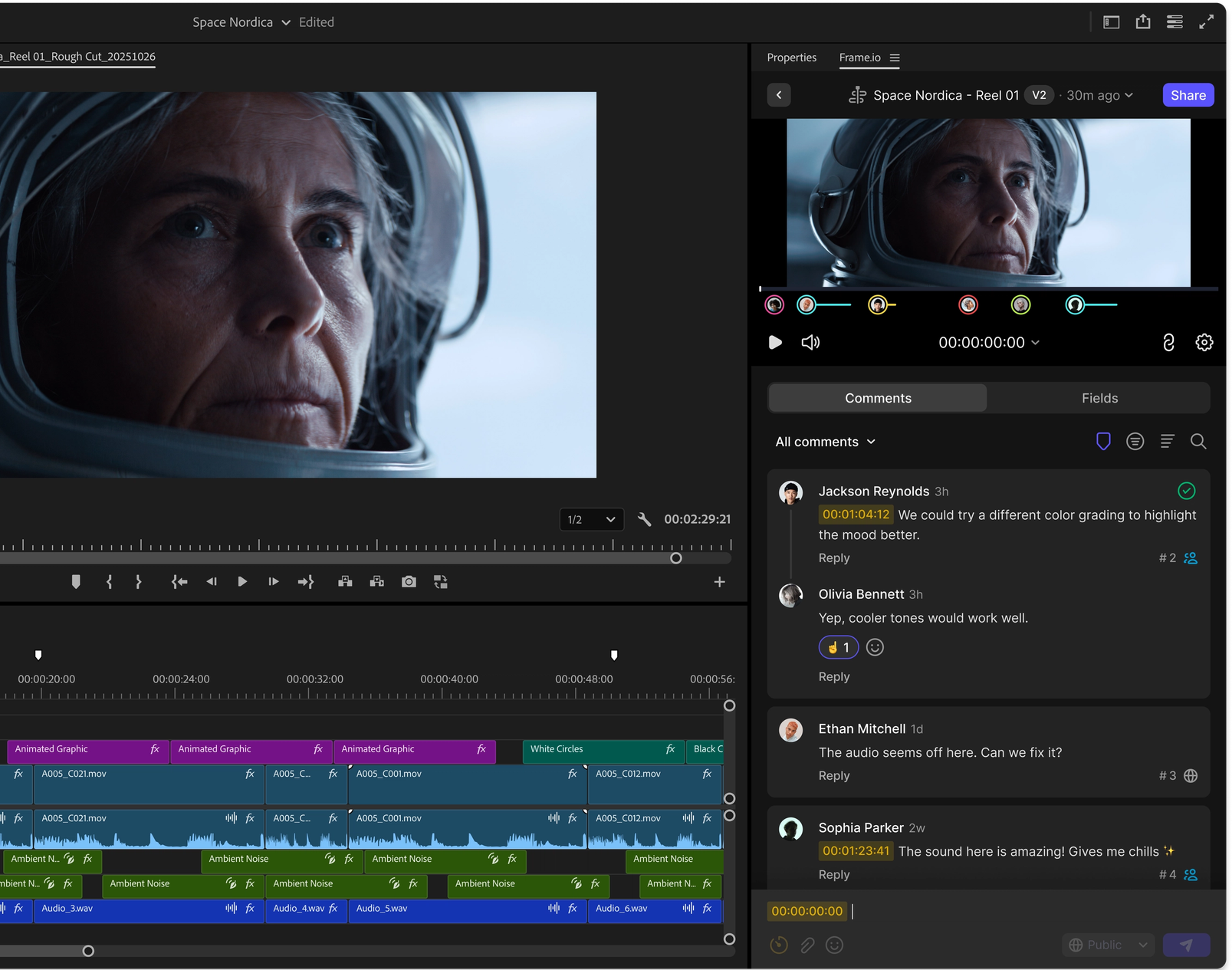Toggle completed checkmark on Jackson Reynolds comment

[x=1186, y=491]
